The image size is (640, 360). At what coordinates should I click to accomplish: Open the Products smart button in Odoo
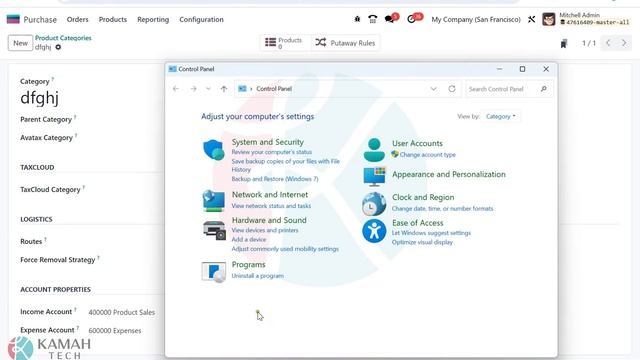(285, 42)
